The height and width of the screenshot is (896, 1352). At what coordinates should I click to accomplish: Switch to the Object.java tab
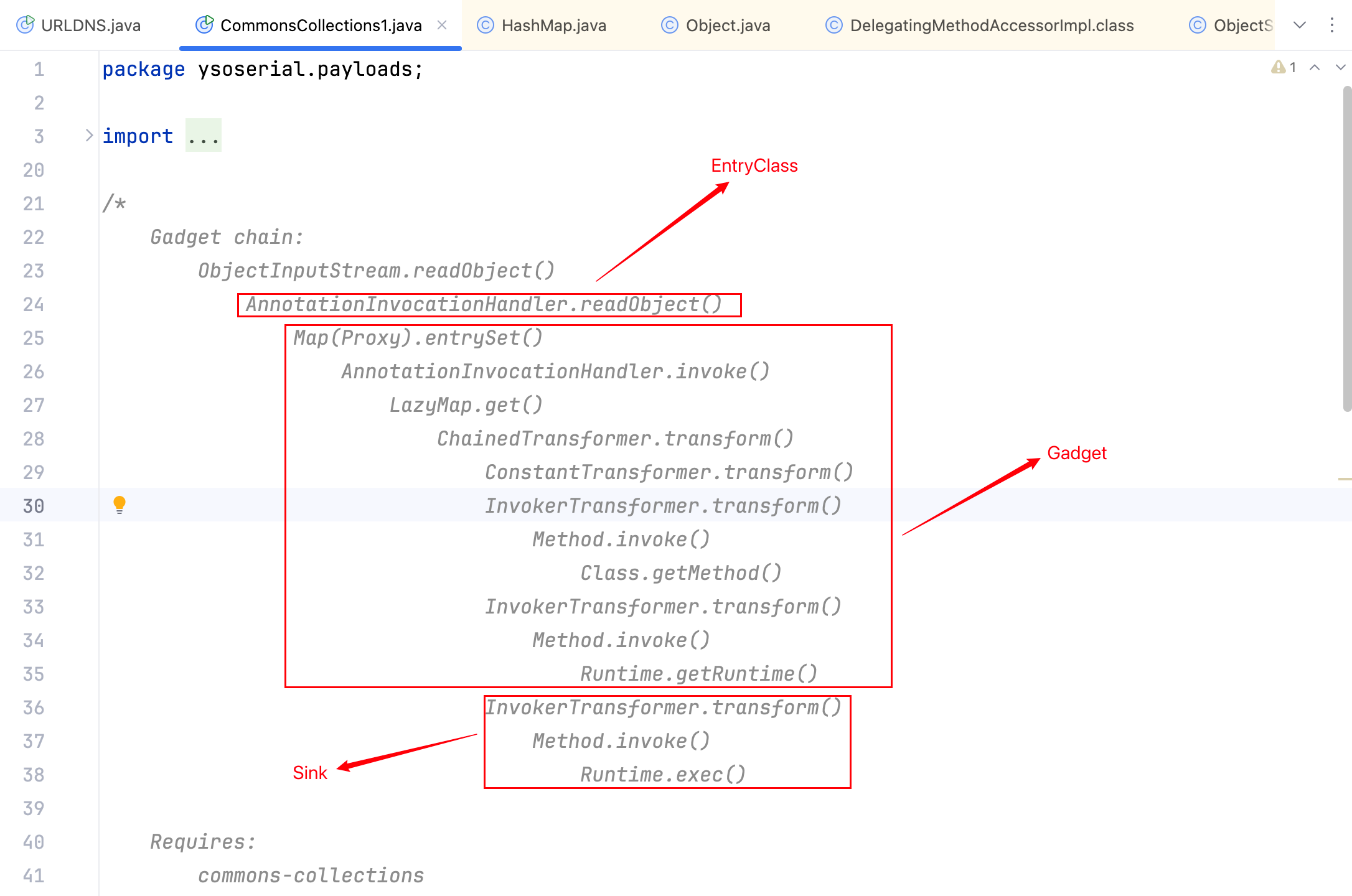tap(727, 25)
